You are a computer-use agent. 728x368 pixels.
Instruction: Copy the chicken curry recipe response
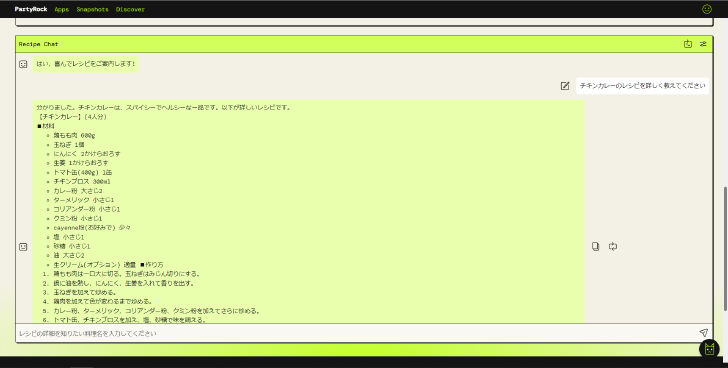595,246
